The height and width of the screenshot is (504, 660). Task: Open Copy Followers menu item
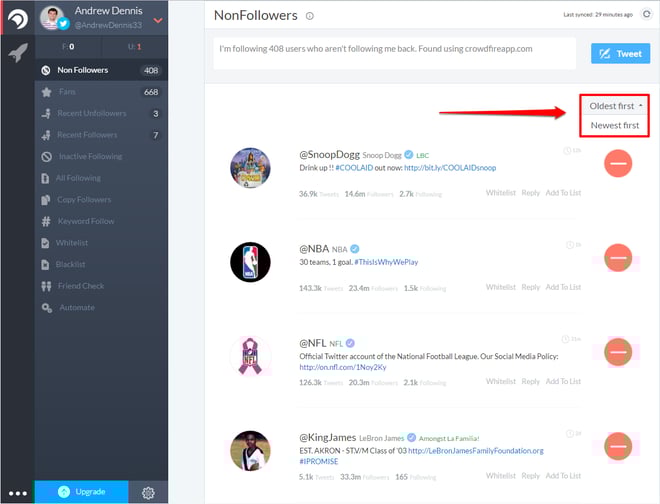[x=101, y=200]
